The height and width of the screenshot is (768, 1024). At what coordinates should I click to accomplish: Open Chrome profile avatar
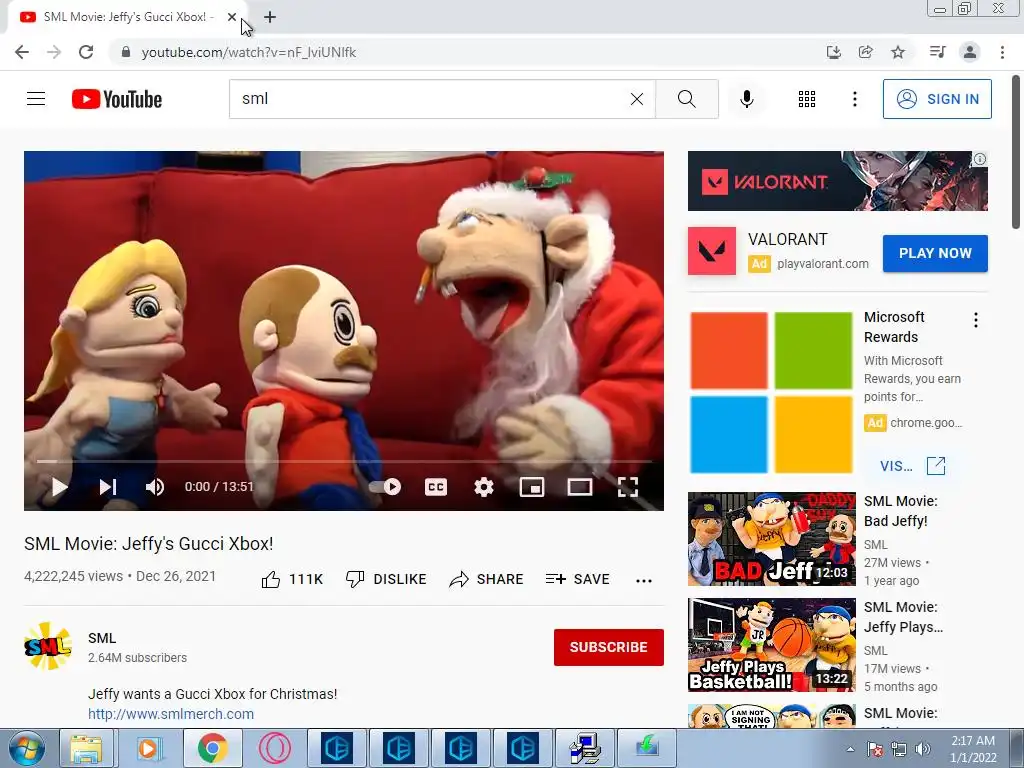(x=970, y=52)
